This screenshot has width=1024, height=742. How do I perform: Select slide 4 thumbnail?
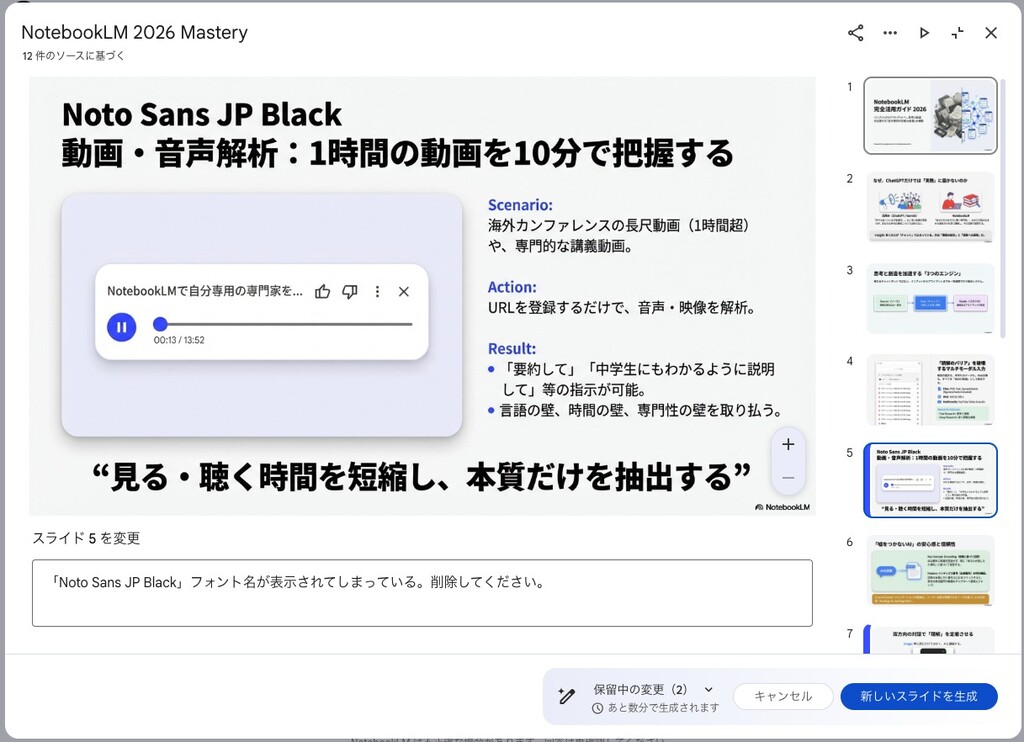pyautogui.click(x=931, y=390)
